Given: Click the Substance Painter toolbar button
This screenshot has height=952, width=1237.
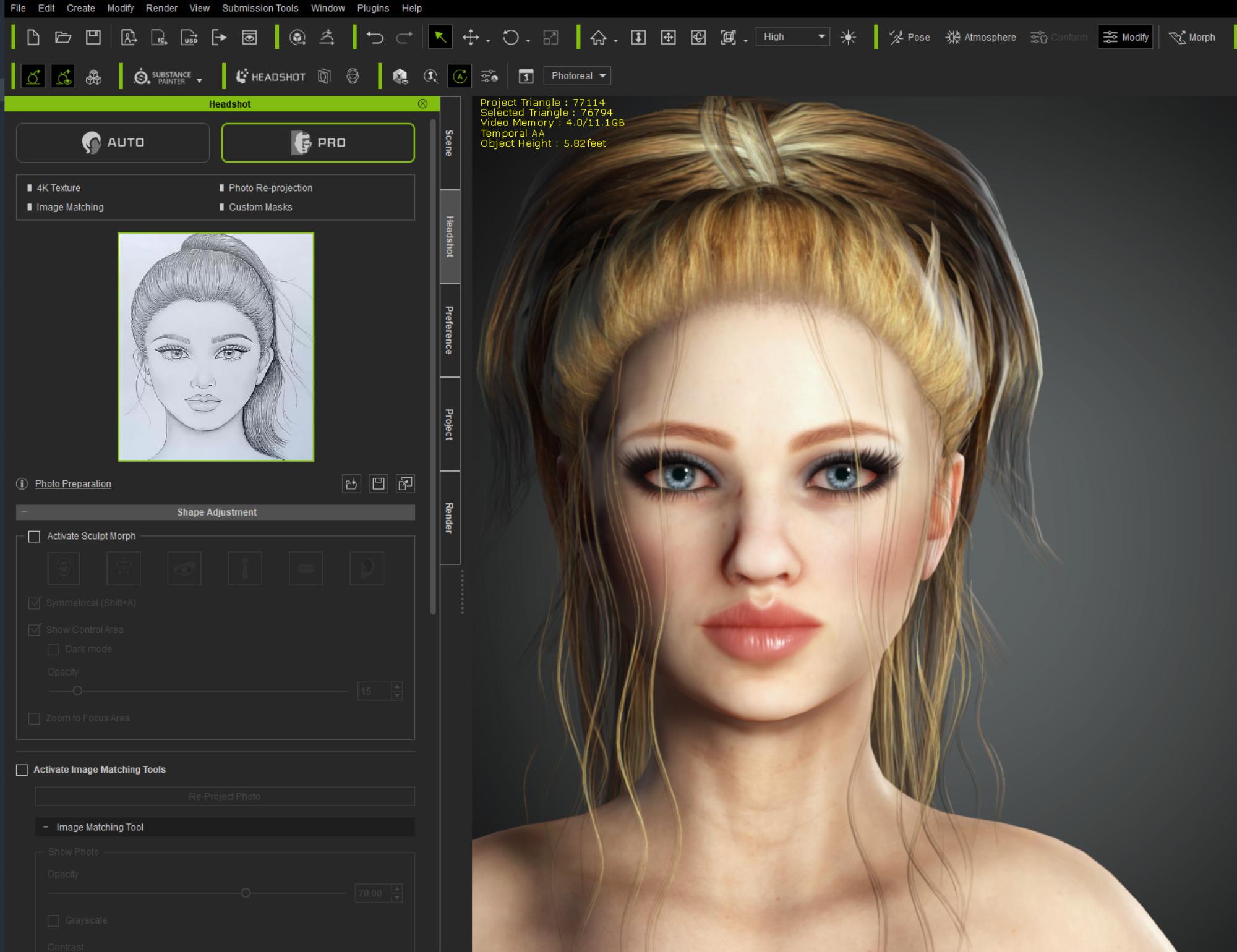Looking at the screenshot, I should tap(163, 77).
